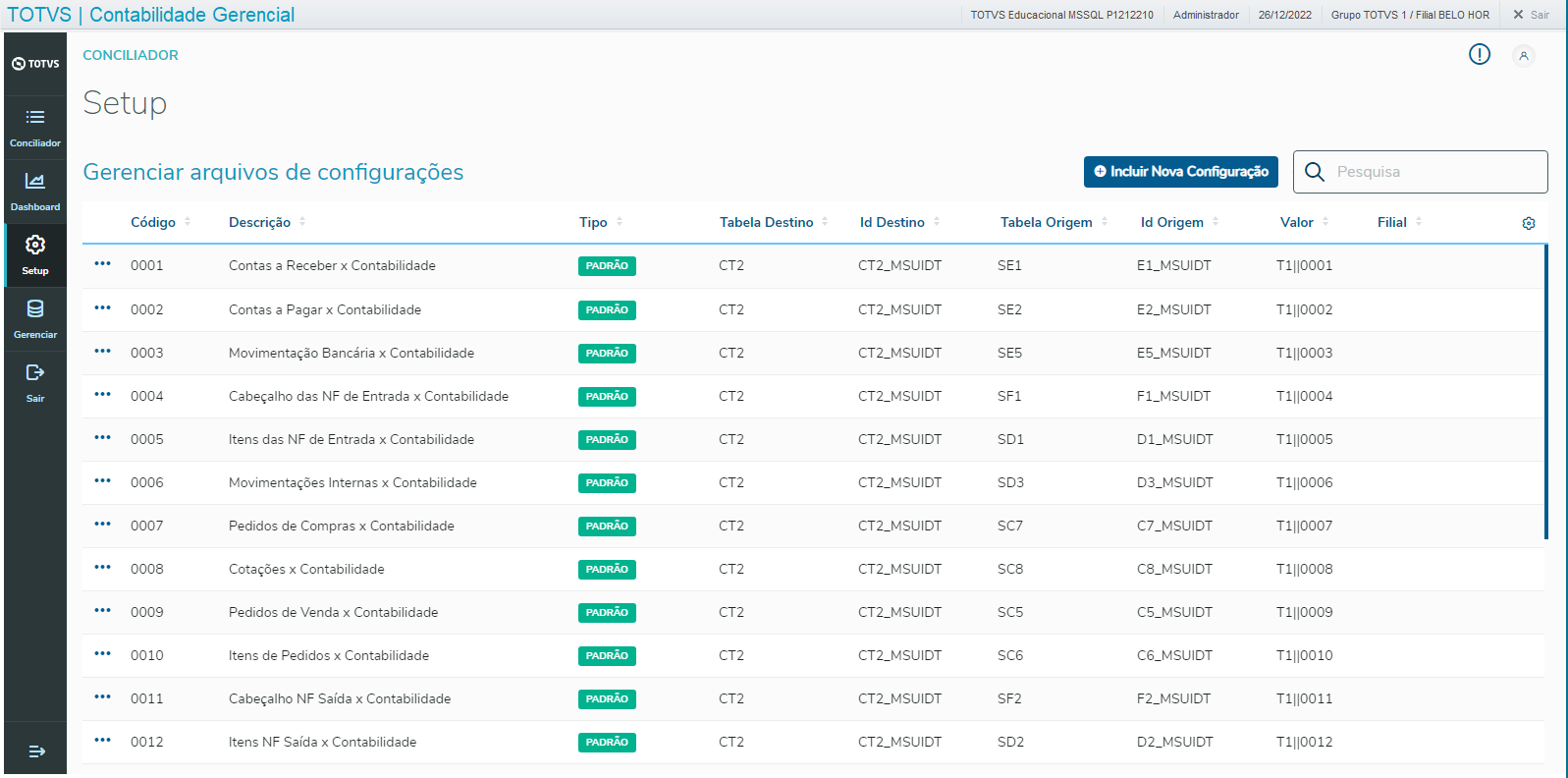Open the Dashboard sidebar icon

35,192
